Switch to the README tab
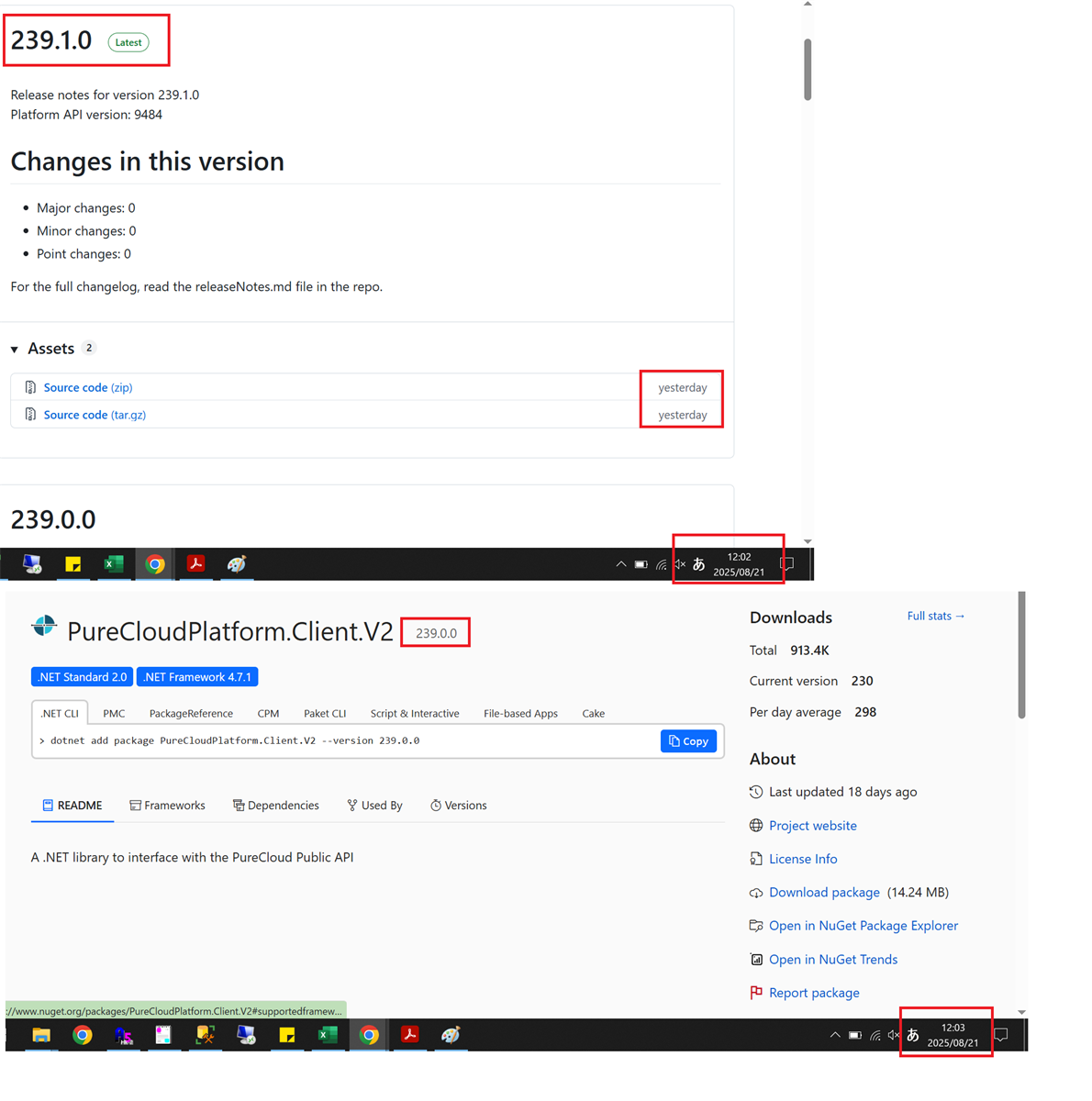The image size is (1092, 1101). [72, 806]
